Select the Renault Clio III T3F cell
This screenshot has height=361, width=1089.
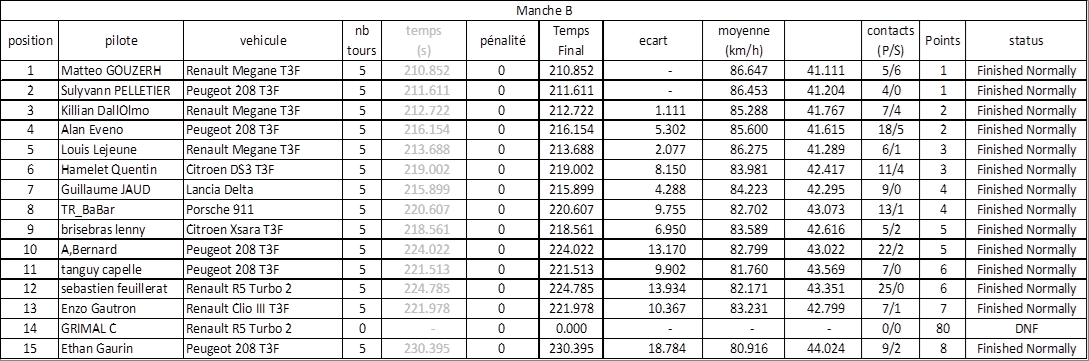[x=266, y=308]
